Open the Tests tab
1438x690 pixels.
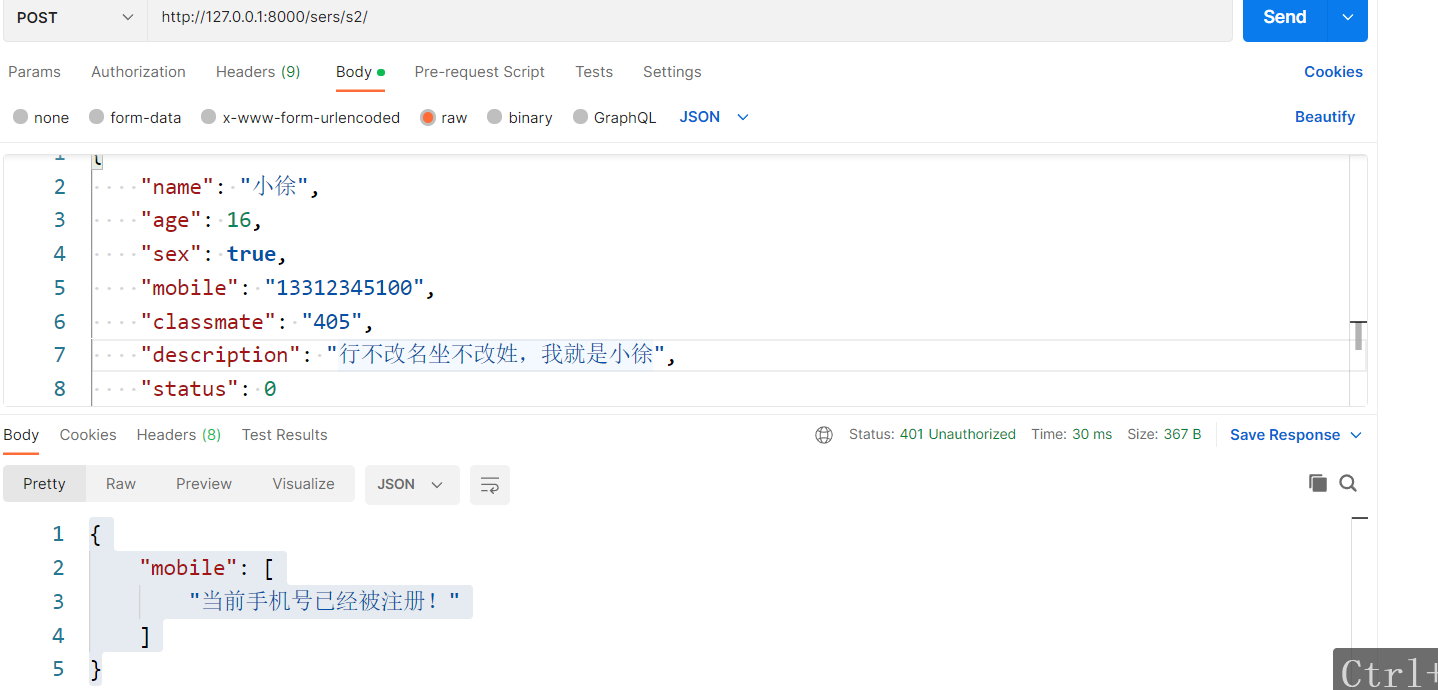(594, 72)
